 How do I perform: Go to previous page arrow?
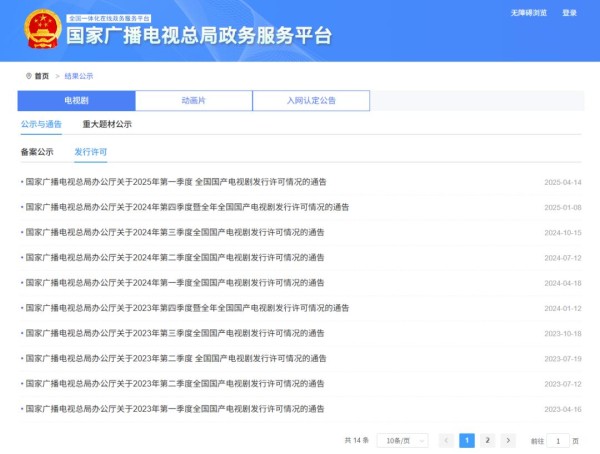click(446, 441)
